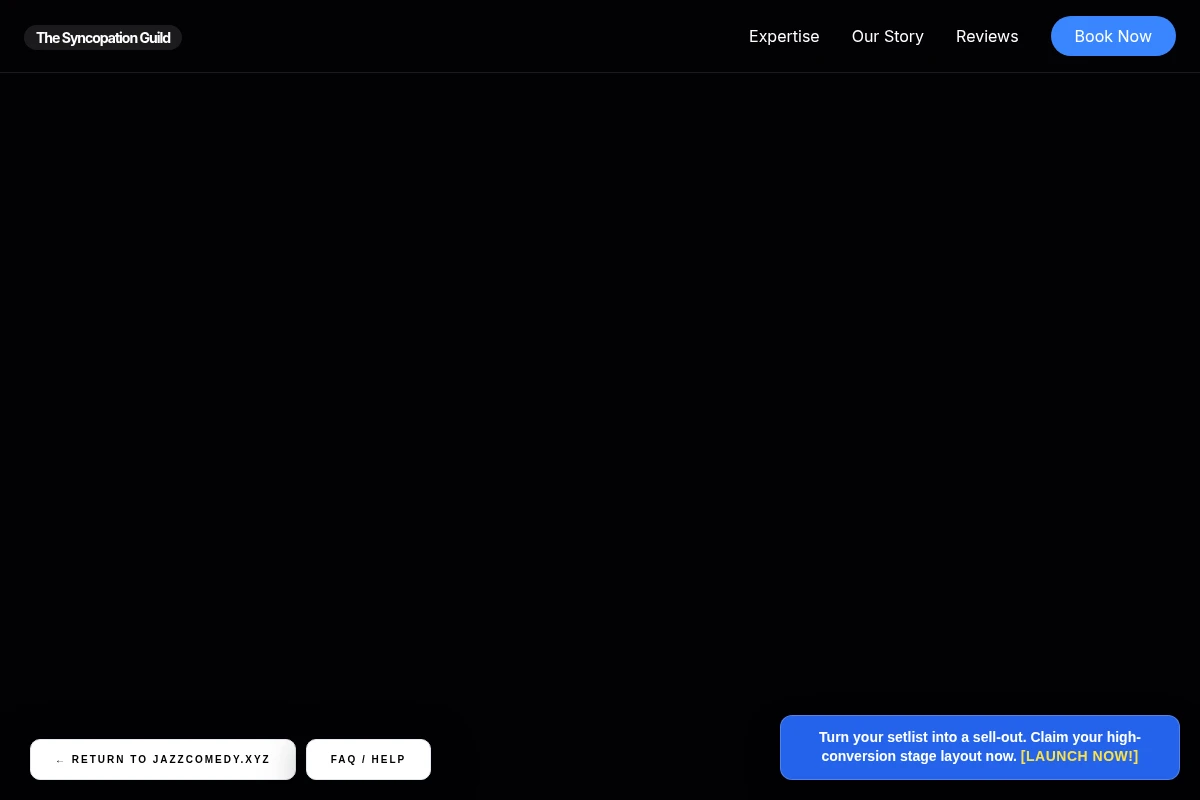The height and width of the screenshot is (800, 1200).
Task: Go to the Our Story section
Action: point(888,36)
